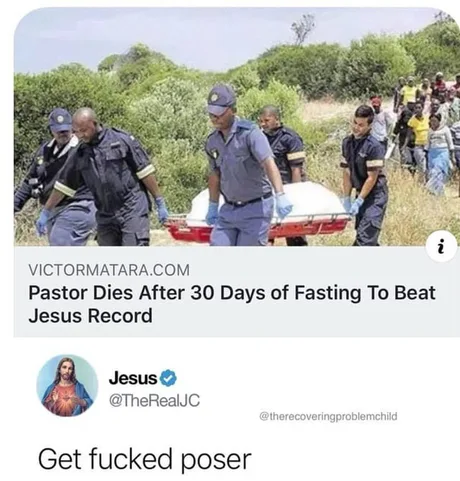
Task: Click the @therecoveringproblemchild watermark
Action: (328, 416)
